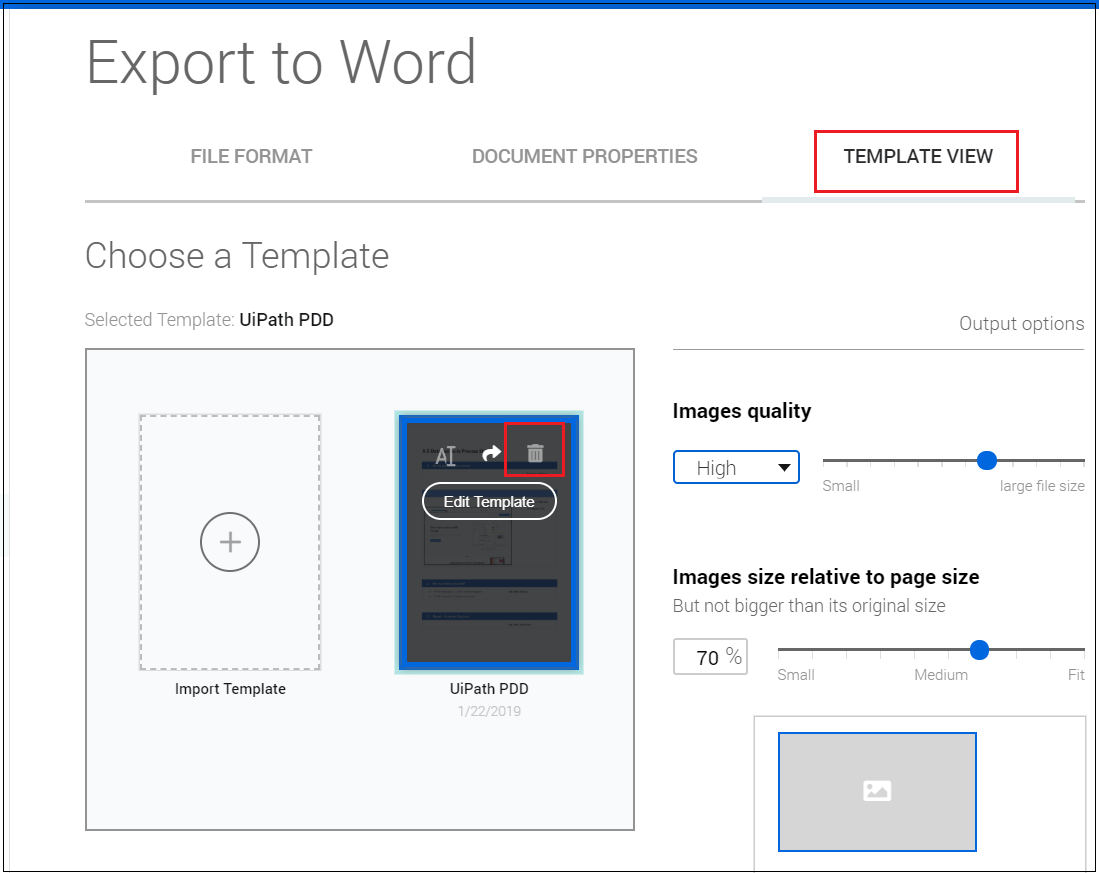Screen dimensions: 1099x873
Task: Click the Import Template label
Action: coord(230,689)
